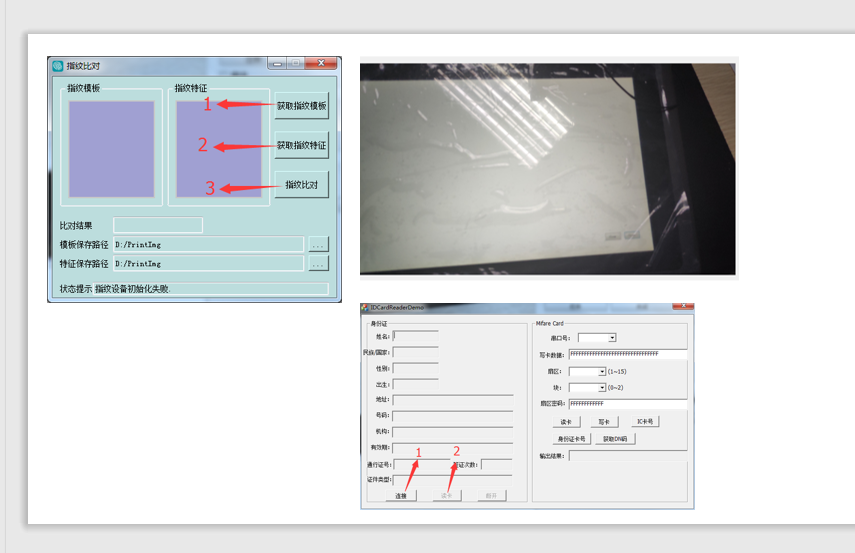Click the 出生 birth date field
This screenshot has height=553, width=855.
[416, 384]
